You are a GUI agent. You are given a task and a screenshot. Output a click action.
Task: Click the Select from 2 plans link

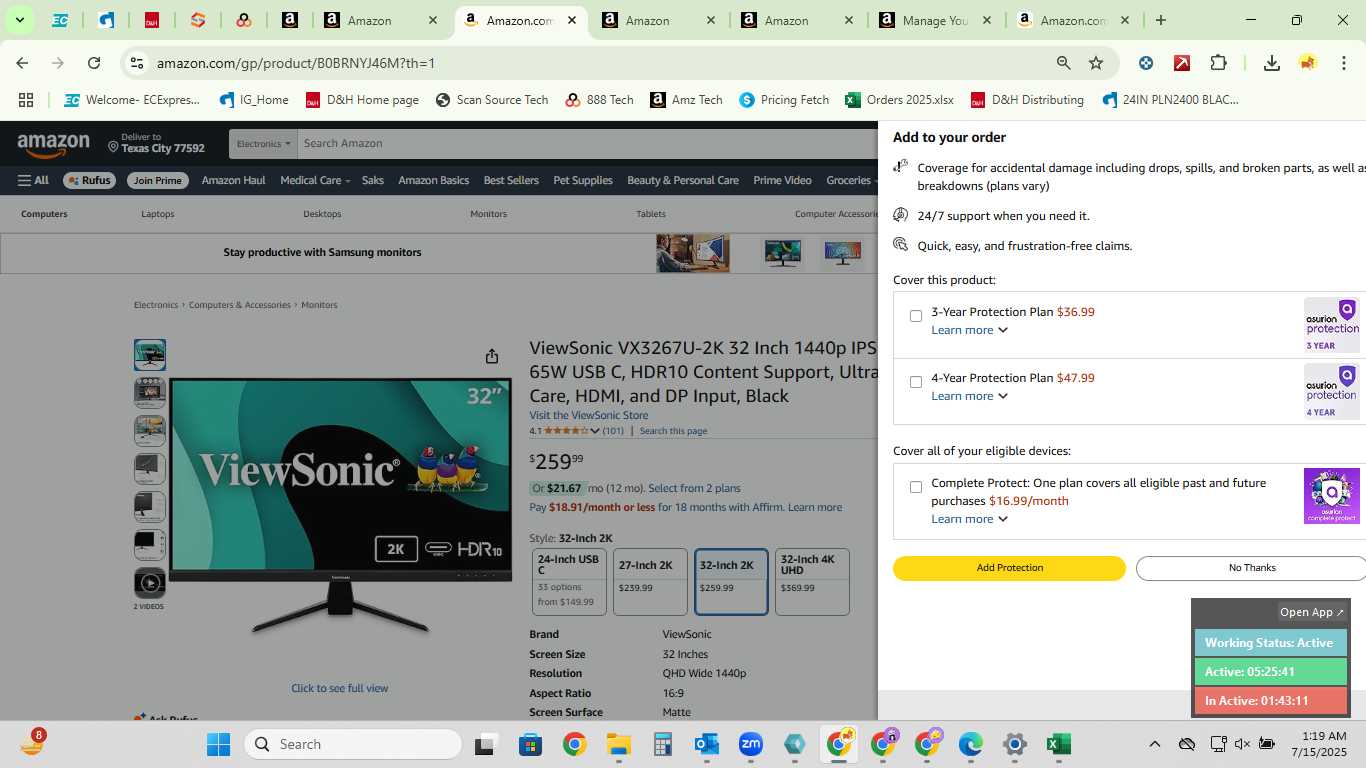pos(694,489)
